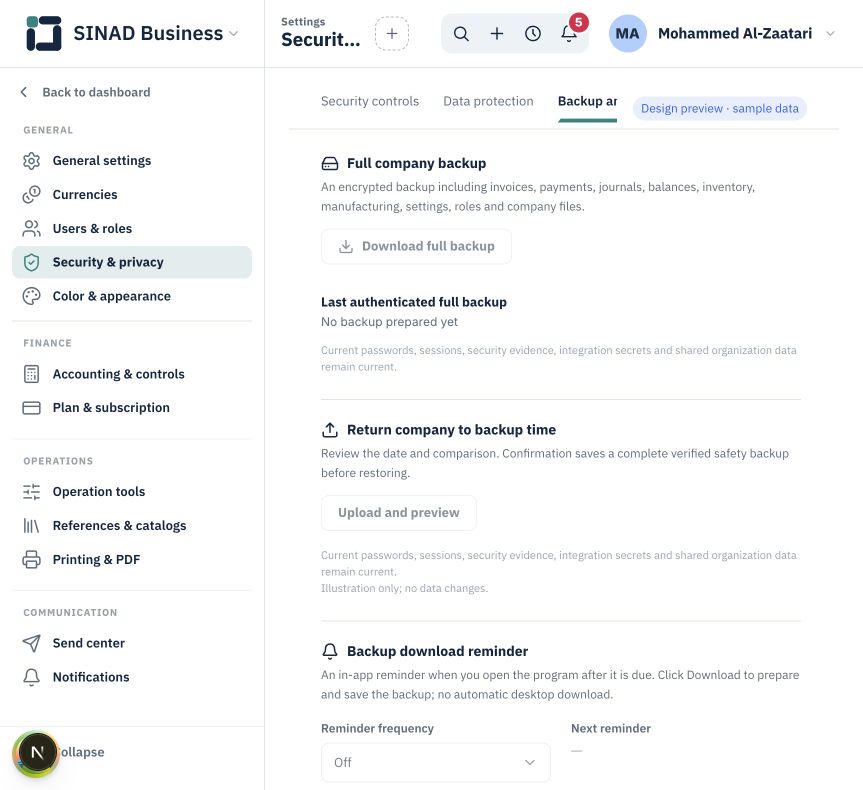Click 'Full company backup' heading

(x=416, y=164)
